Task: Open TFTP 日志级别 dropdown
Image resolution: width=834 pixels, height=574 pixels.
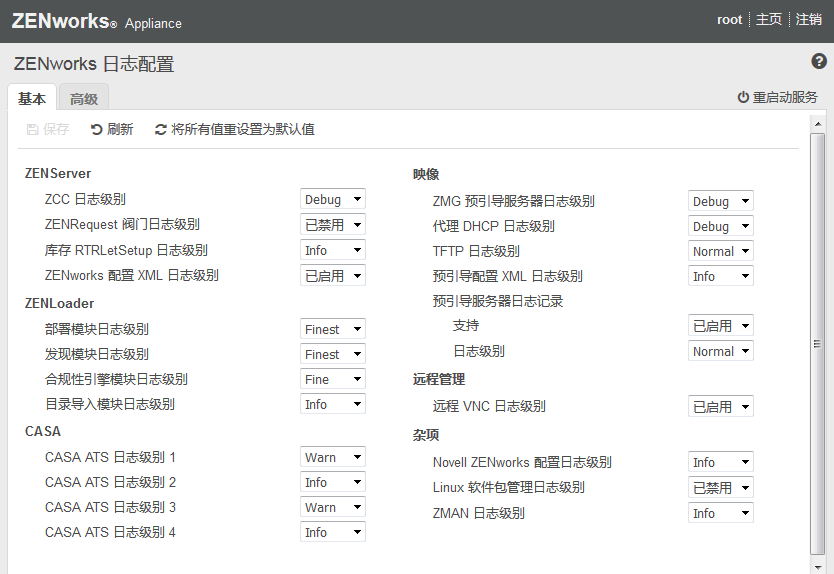Action: coord(721,251)
